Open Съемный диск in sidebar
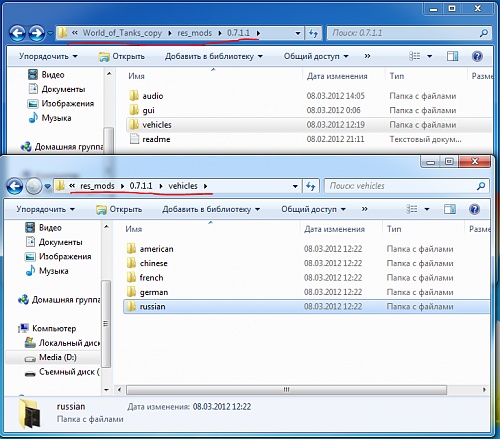The image size is (500, 439). point(62,372)
